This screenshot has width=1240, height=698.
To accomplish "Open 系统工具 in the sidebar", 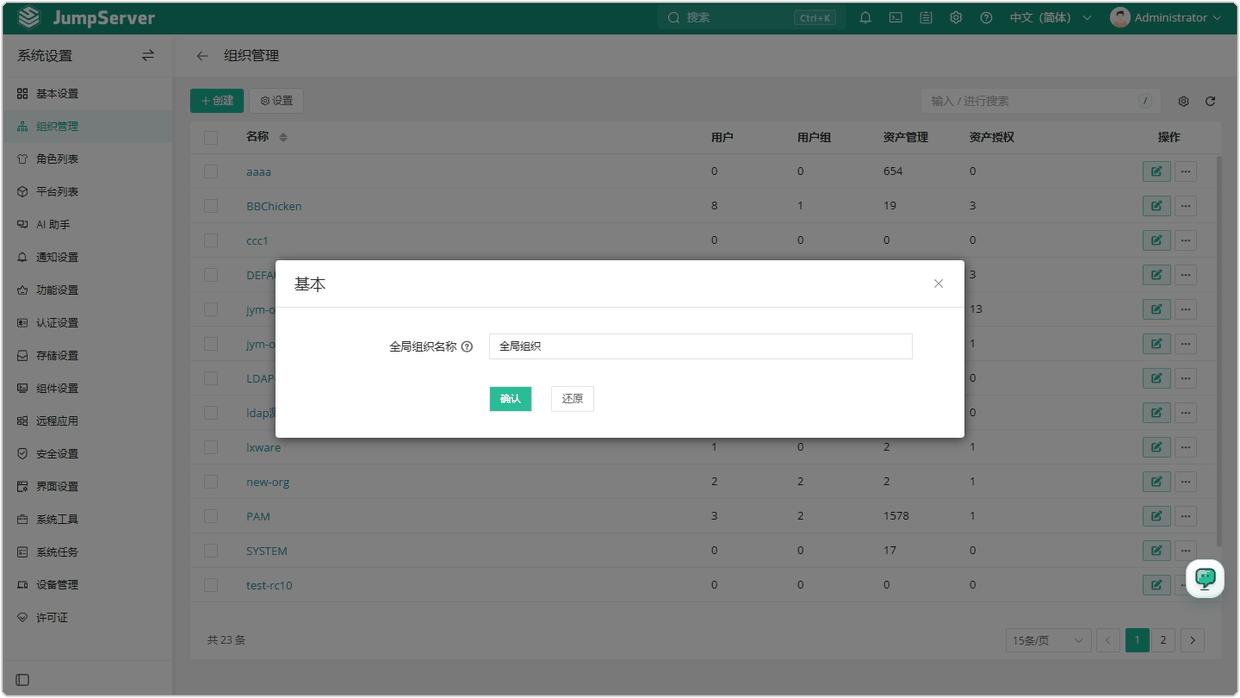I will (x=86, y=520).
